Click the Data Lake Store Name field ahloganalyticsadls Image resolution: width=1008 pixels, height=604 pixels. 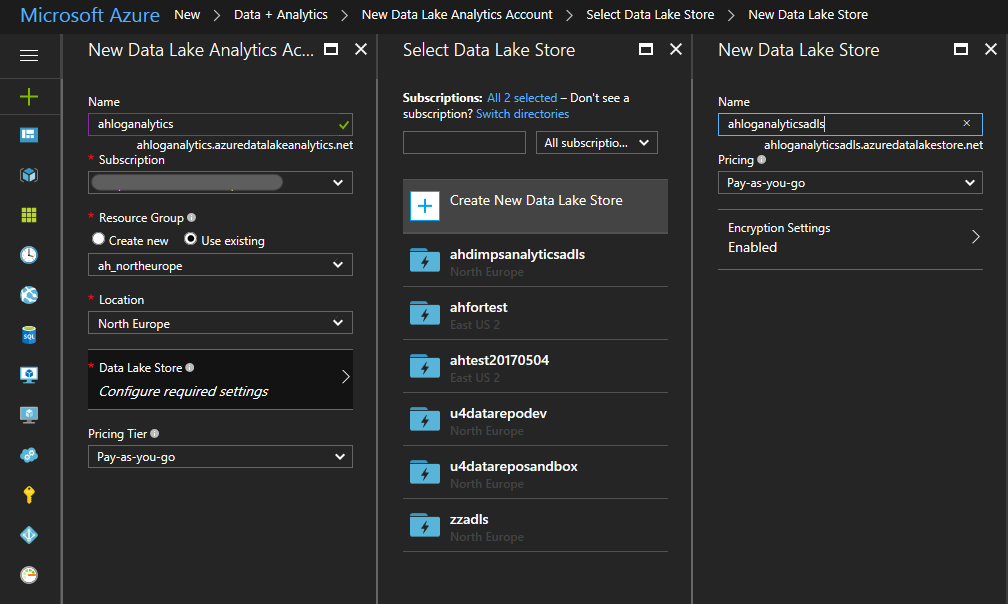850,124
